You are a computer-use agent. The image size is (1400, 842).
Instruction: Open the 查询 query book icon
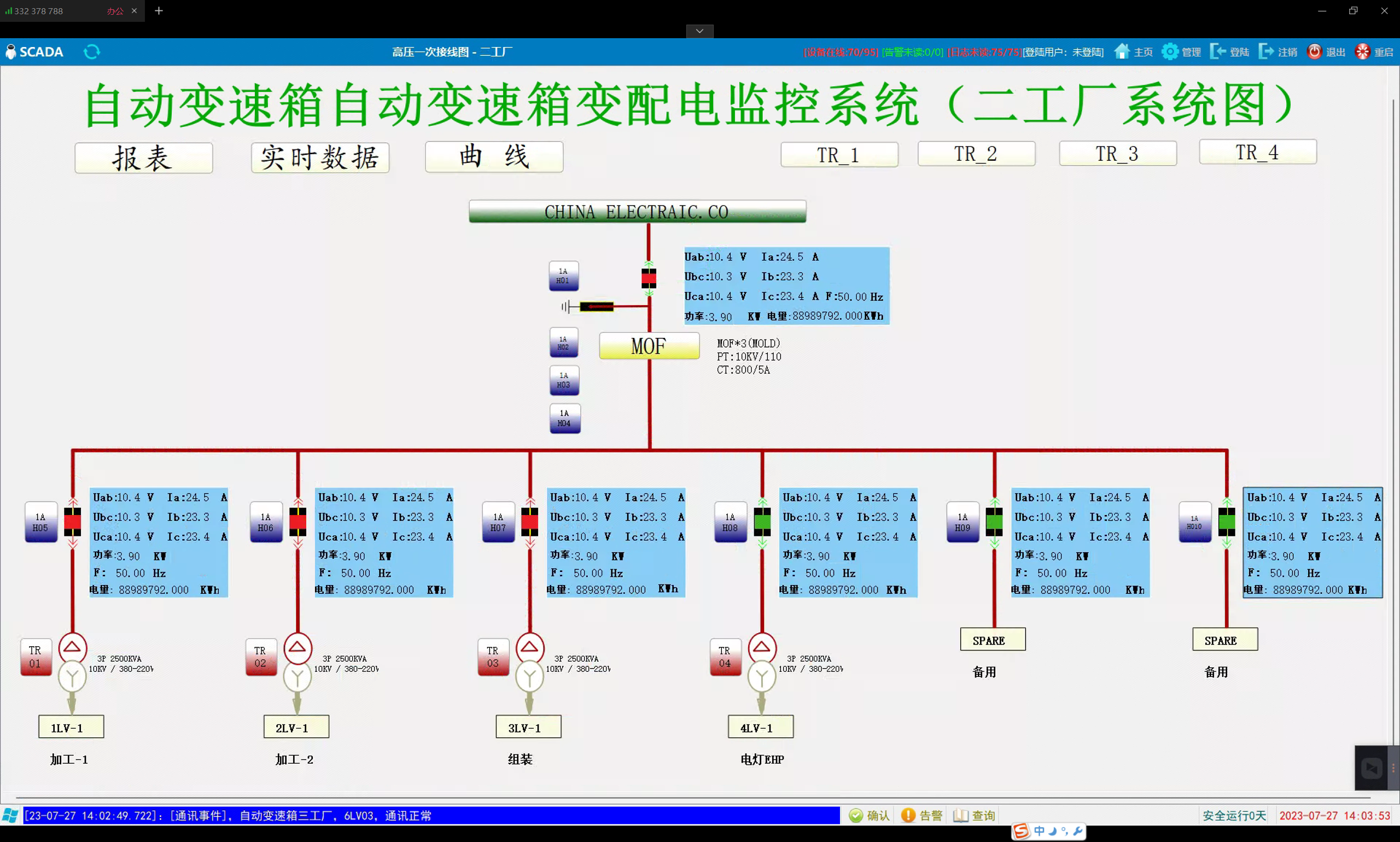(960, 815)
